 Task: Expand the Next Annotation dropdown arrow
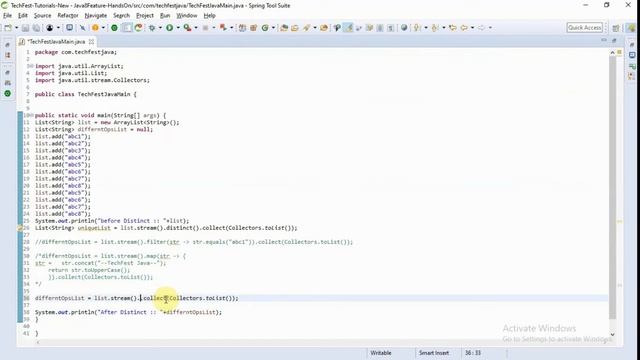click(425, 28)
